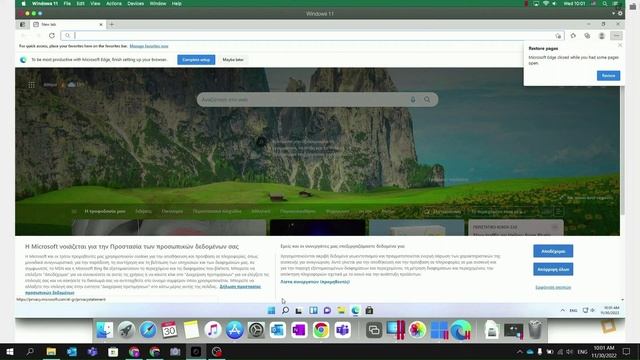Image resolution: width=640 pixels, height=360 pixels.
Task: Open the app launcher grid icon on new tab page
Action: [31, 85]
